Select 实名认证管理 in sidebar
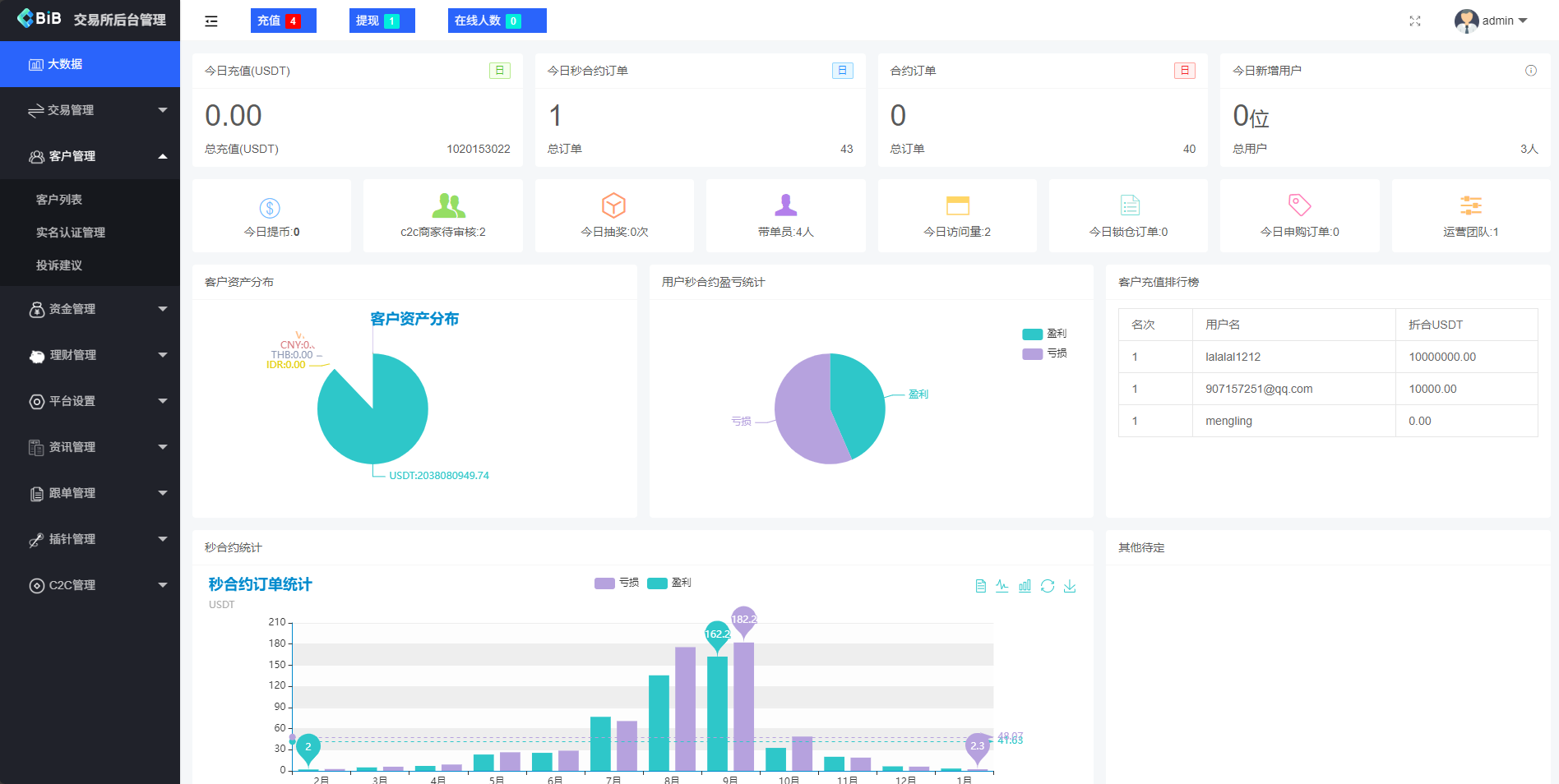Image resolution: width=1559 pixels, height=784 pixels. 71,233
